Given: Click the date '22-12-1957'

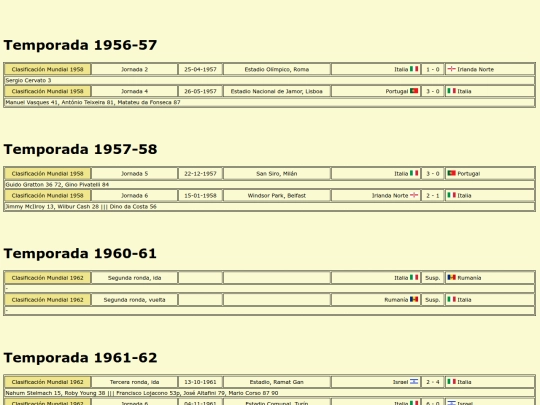Looking at the screenshot, I should click(x=200, y=174).
